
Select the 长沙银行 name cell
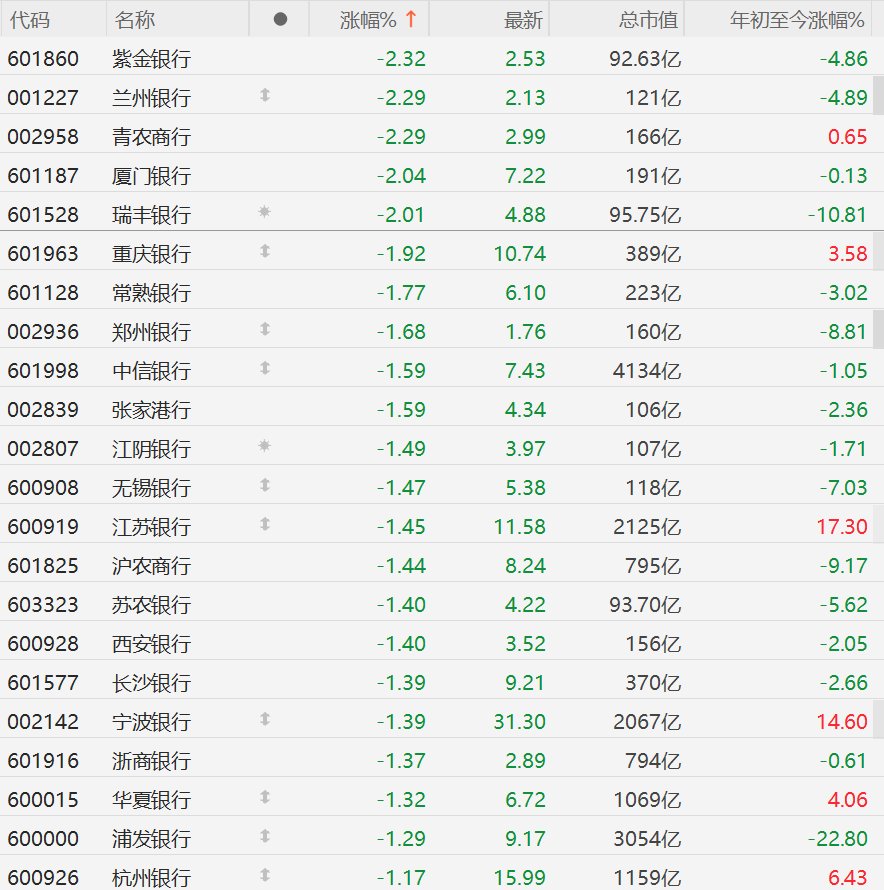coord(152,683)
